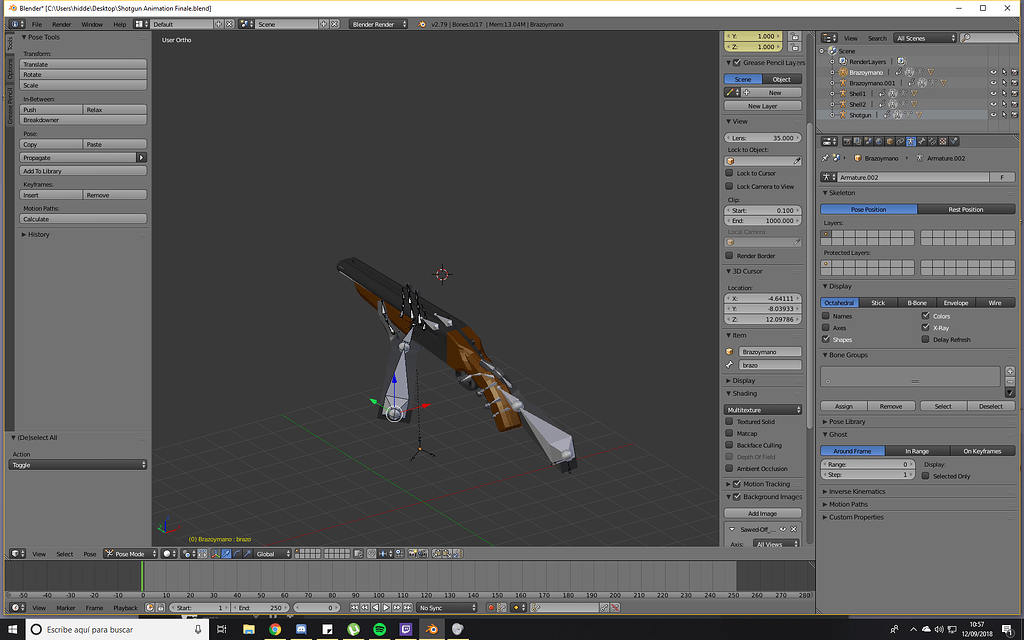Screen dimensions: 1024x640
Task: Jump to the last frame in timeline
Action: pyautogui.click(x=408, y=608)
